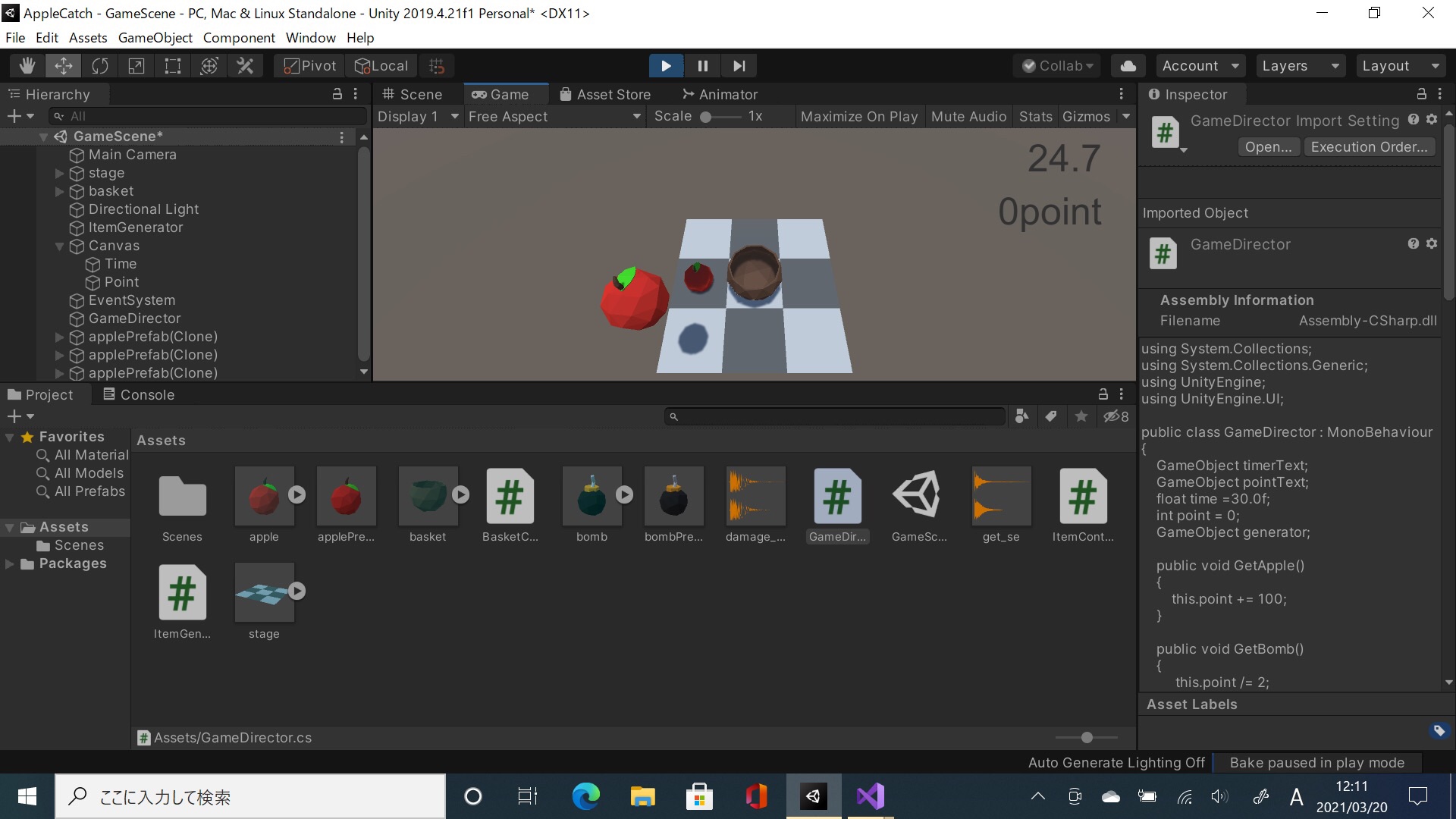Switch to the Animator tab

pos(720,94)
